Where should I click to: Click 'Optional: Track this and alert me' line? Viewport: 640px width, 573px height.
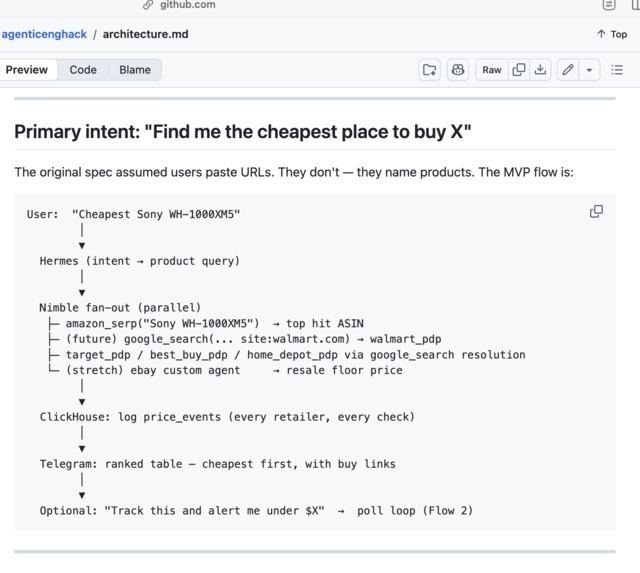pos(256,511)
